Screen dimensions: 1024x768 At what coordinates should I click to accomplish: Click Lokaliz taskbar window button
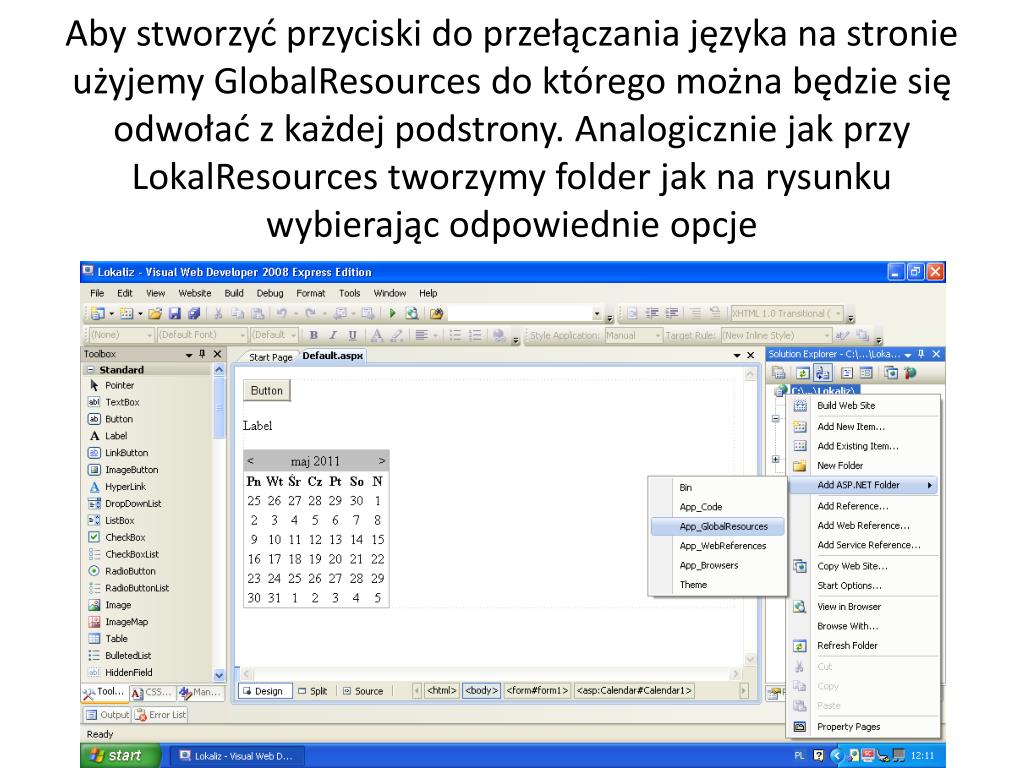[236, 756]
